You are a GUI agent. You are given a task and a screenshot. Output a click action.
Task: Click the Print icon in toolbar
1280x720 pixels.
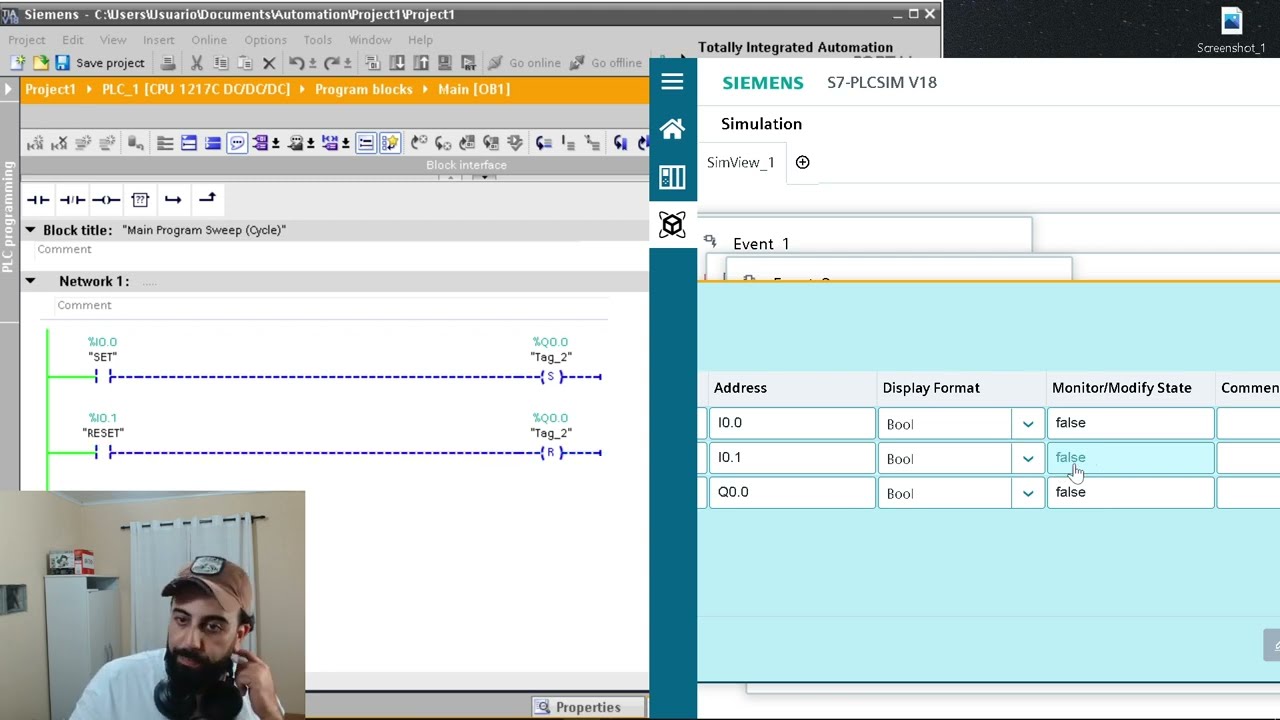[x=168, y=63]
